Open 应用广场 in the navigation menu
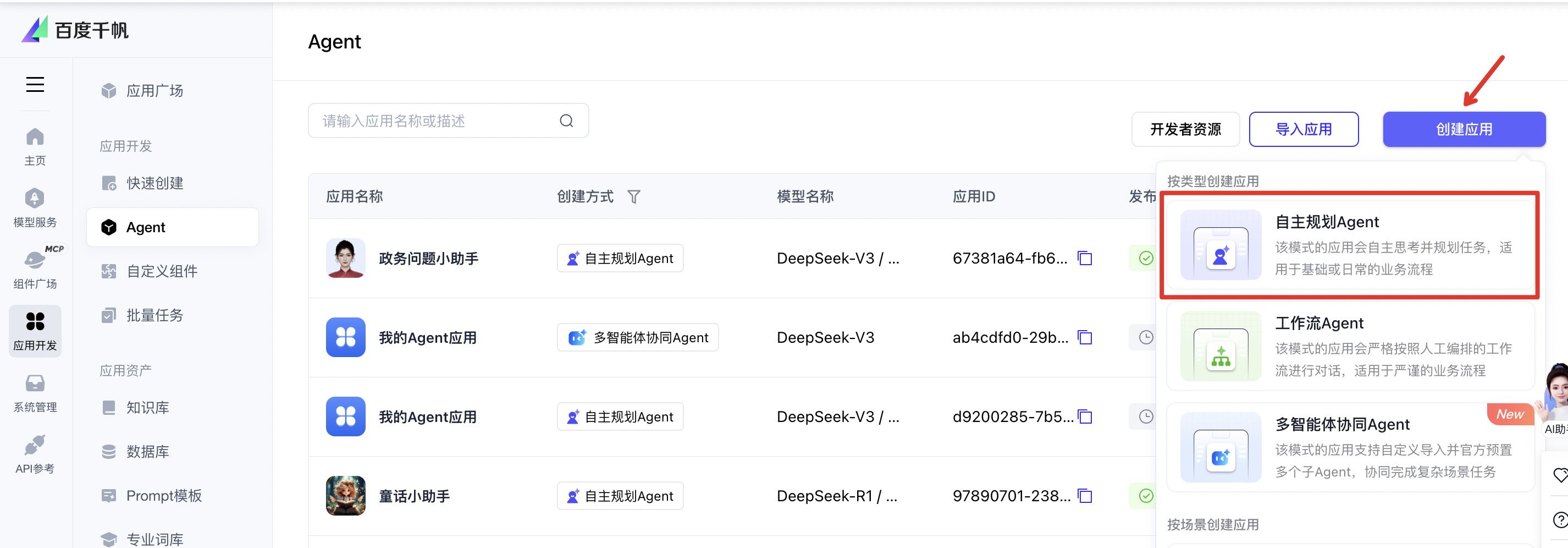 (154, 91)
